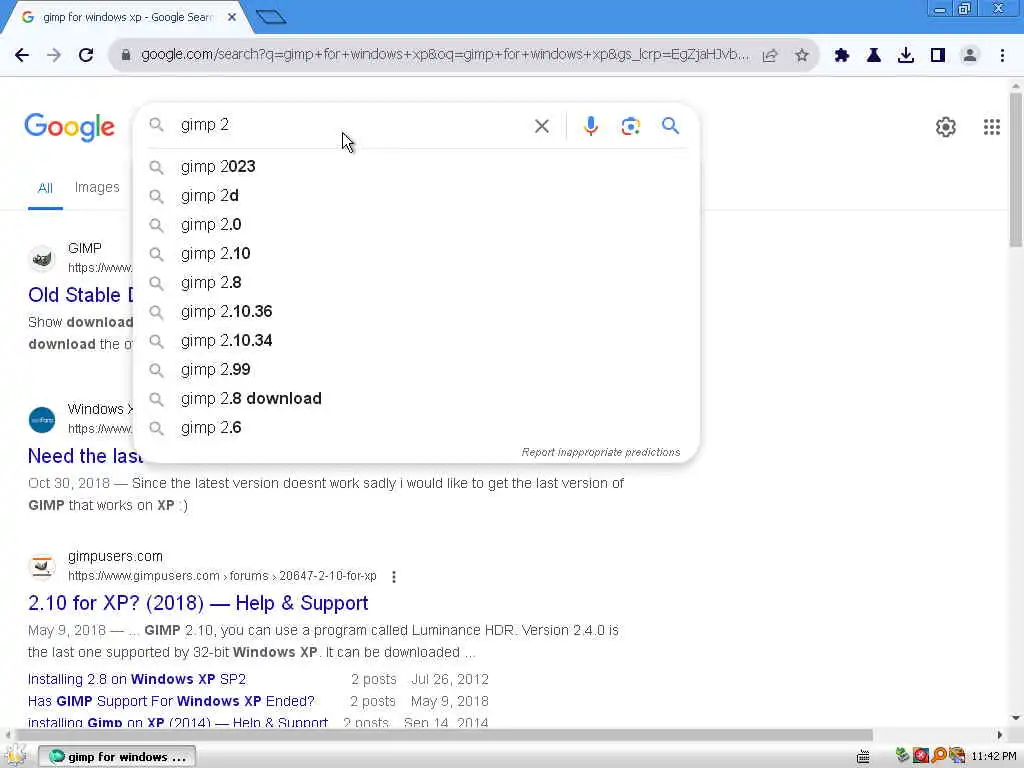Reload the current page
The height and width of the screenshot is (768, 1024).
(x=86, y=56)
